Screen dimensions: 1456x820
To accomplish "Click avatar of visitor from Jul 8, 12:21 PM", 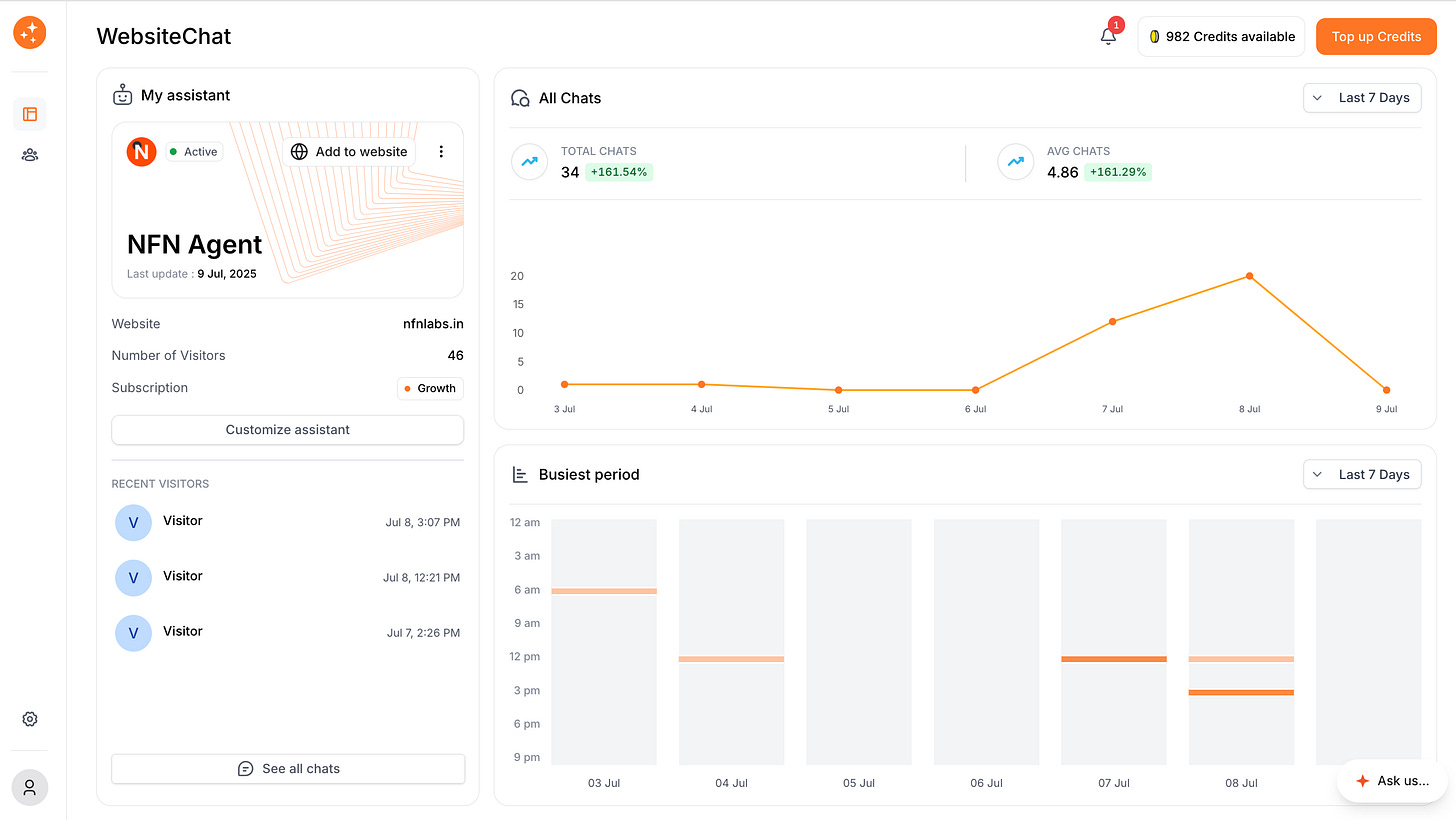I will (x=133, y=578).
